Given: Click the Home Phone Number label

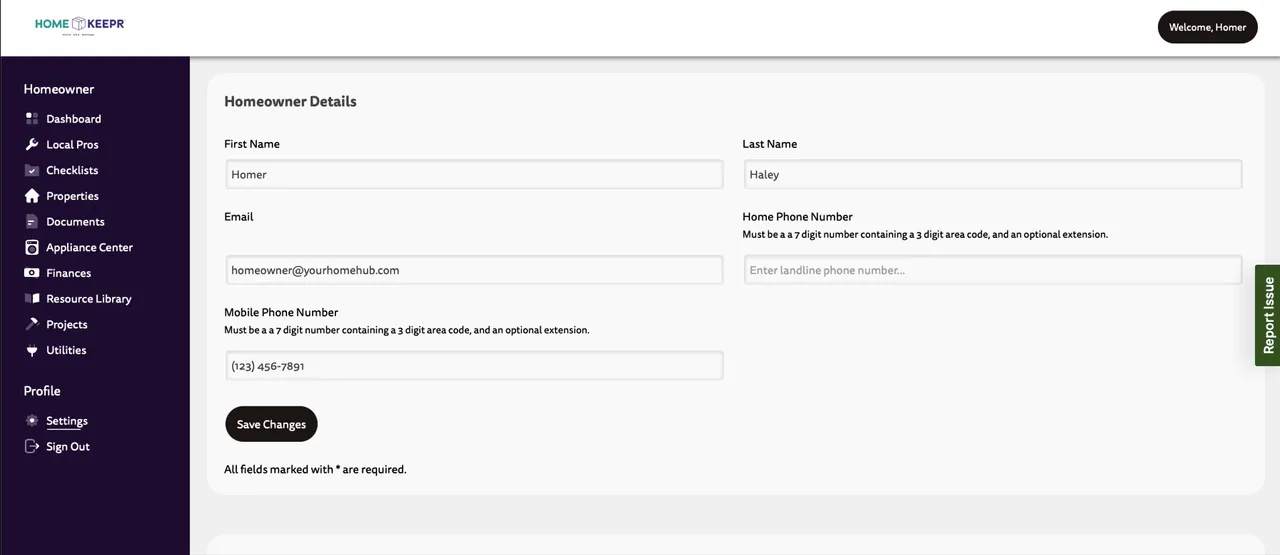Looking at the screenshot, I should click(797, 216).
